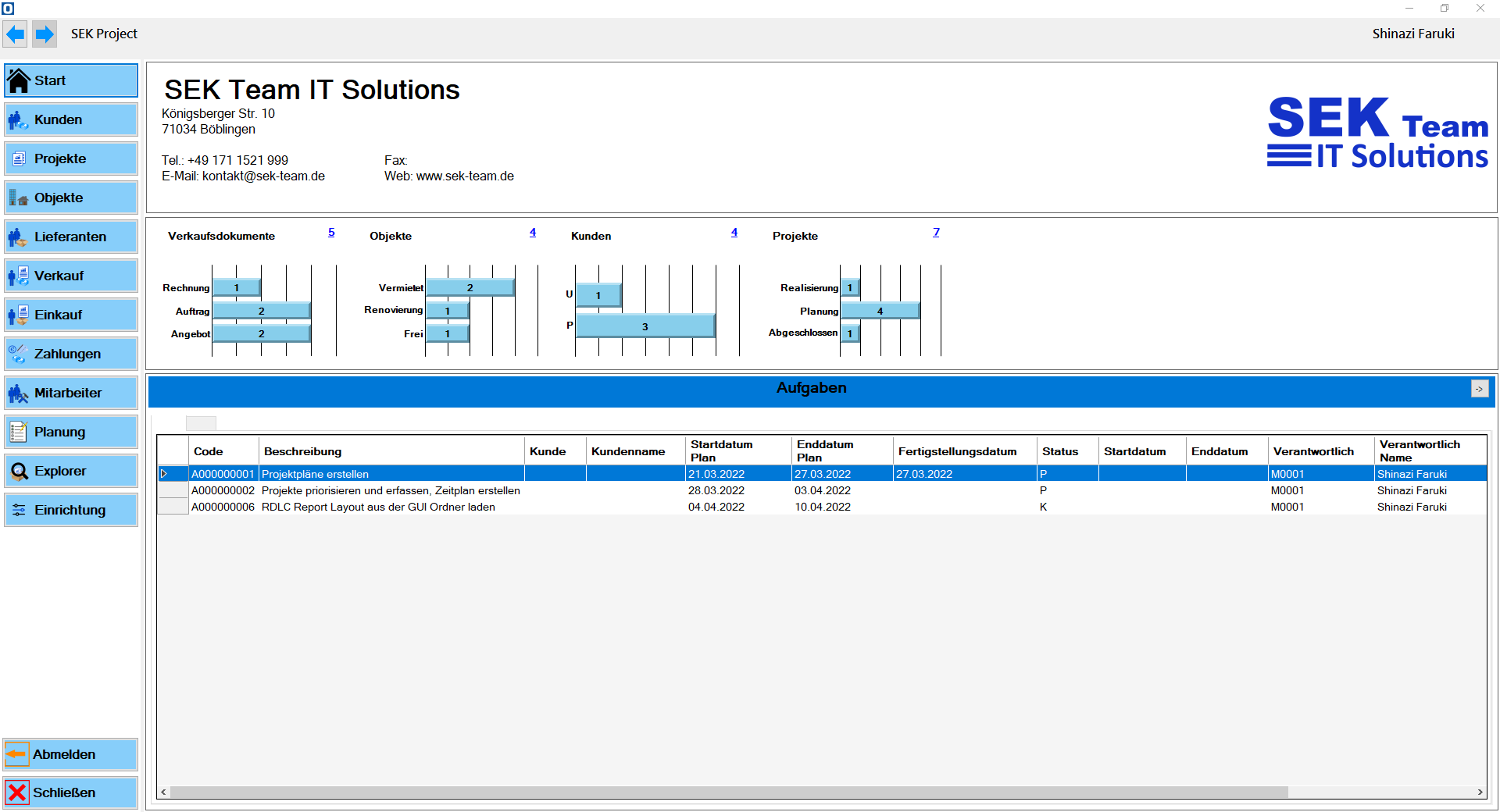1500x812 pixels.
Task: Sort by Beschreibung column header
Action: click(x=392, y=451)
